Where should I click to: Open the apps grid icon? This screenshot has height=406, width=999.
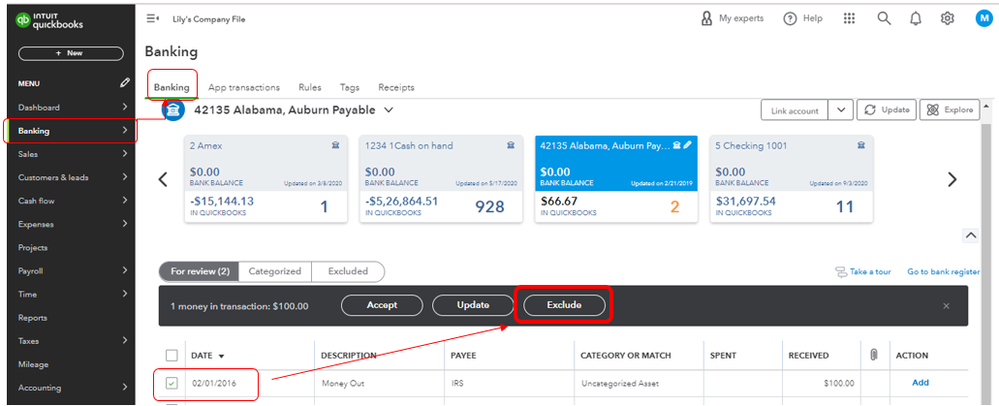[x=849, y=18]
